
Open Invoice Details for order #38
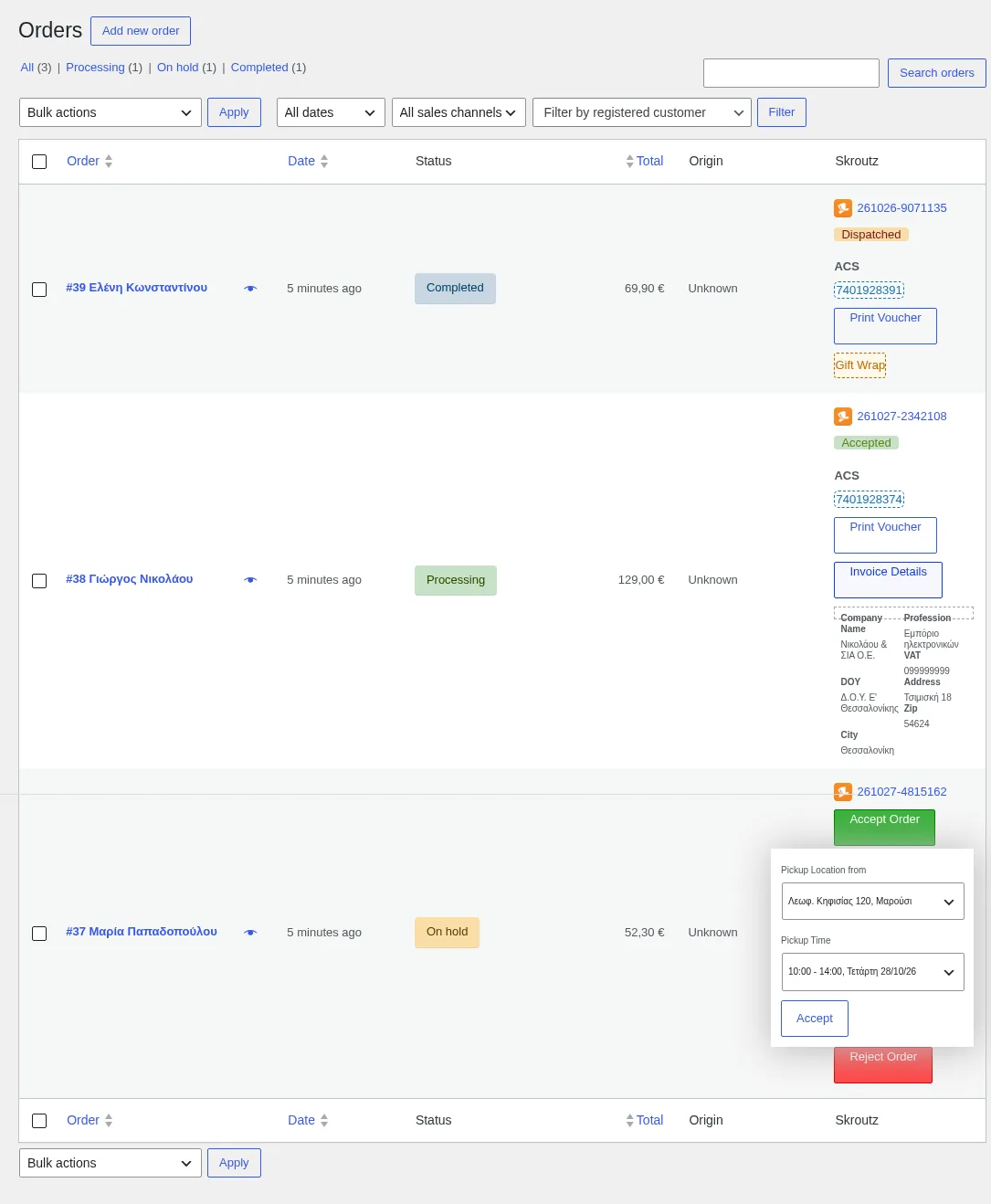888,580
